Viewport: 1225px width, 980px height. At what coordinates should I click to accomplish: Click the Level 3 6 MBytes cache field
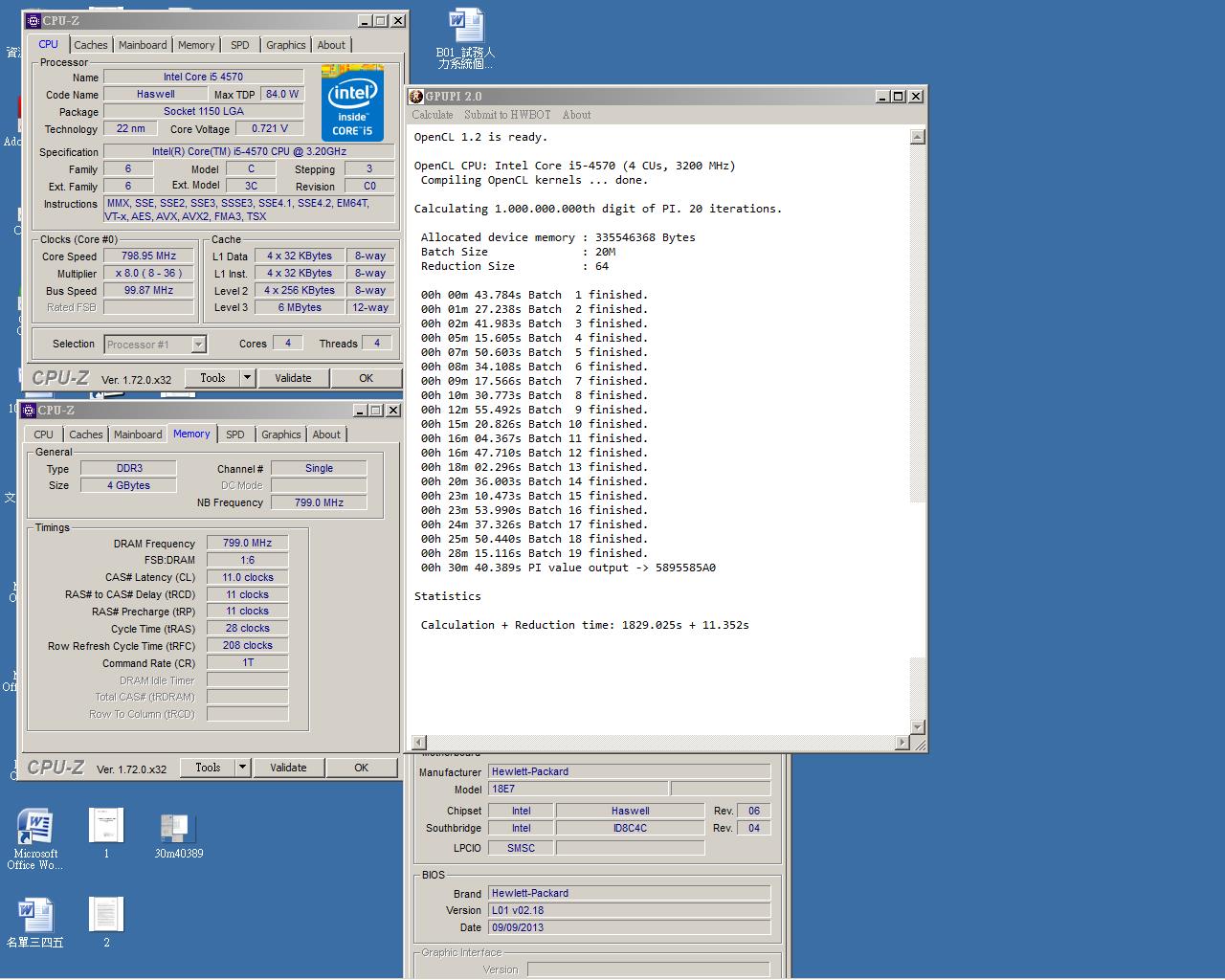pos(300,308)
